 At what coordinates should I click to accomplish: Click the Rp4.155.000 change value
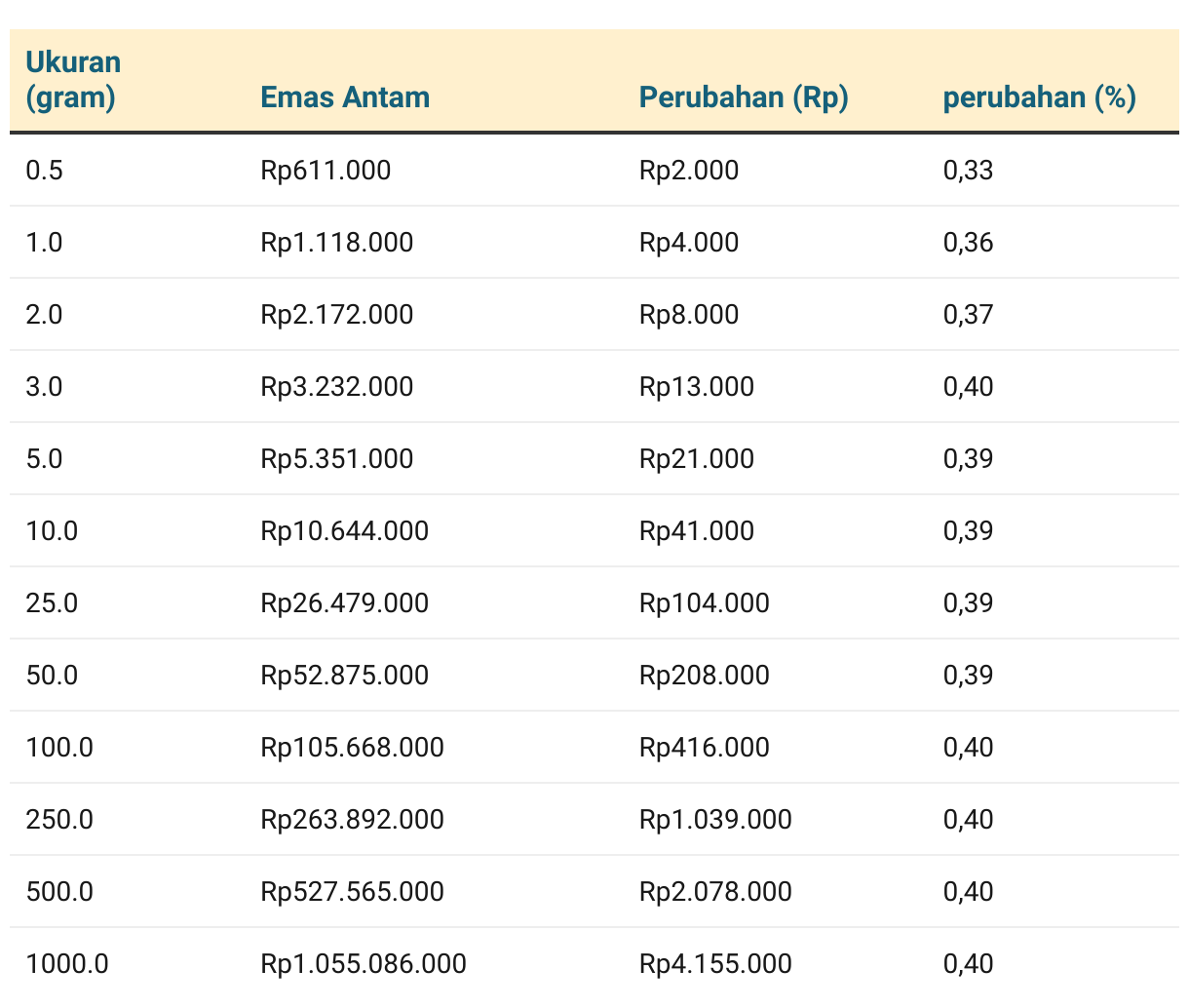click(x=716, y=964)
